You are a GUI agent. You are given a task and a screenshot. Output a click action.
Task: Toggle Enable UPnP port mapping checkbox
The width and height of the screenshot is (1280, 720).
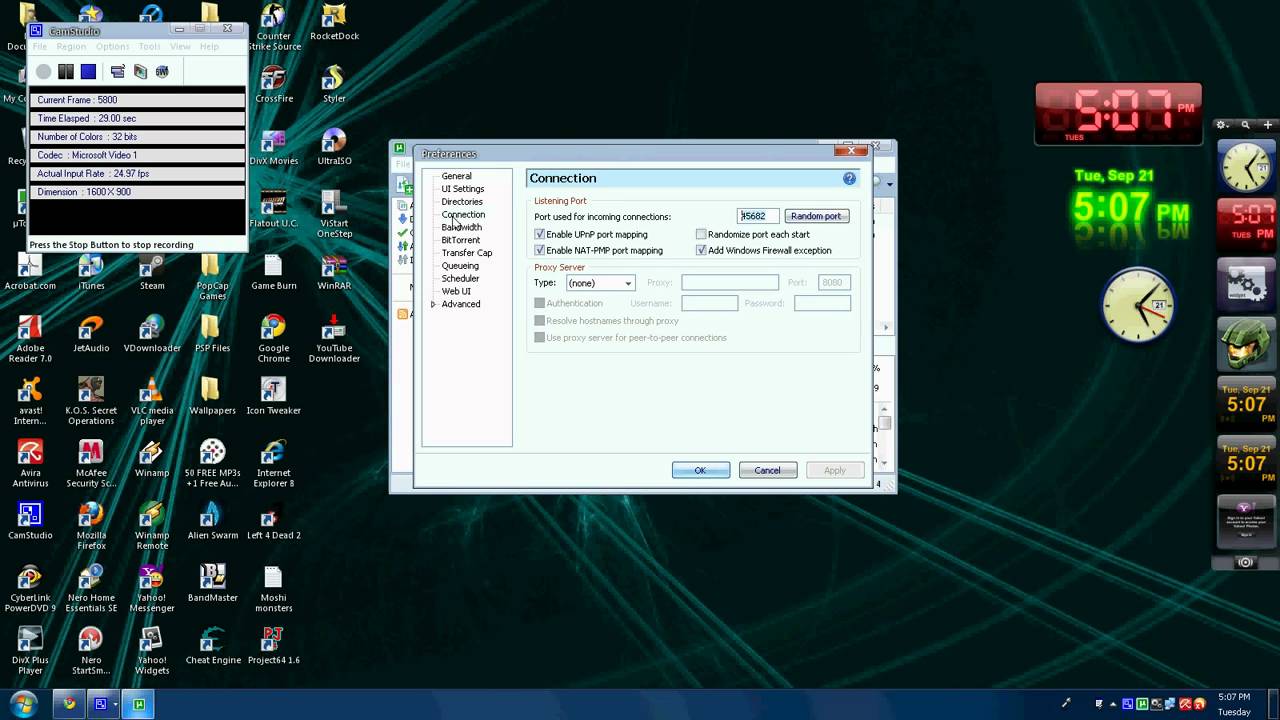[x=540, y=234]
